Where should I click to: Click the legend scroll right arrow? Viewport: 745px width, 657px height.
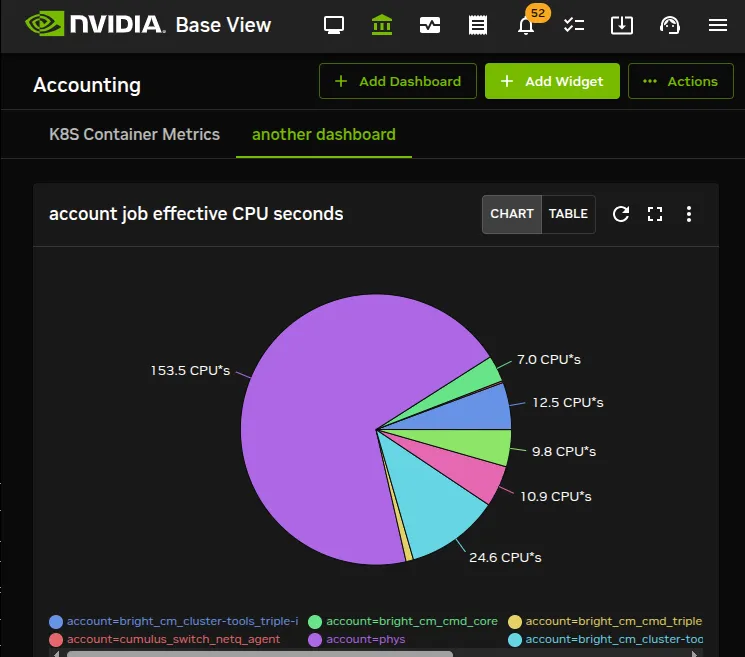[x=694, y=654]
